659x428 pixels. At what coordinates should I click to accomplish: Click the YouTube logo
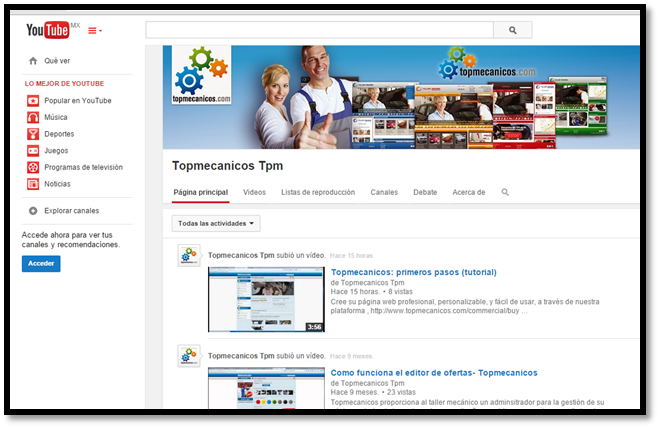click(48, 30)
